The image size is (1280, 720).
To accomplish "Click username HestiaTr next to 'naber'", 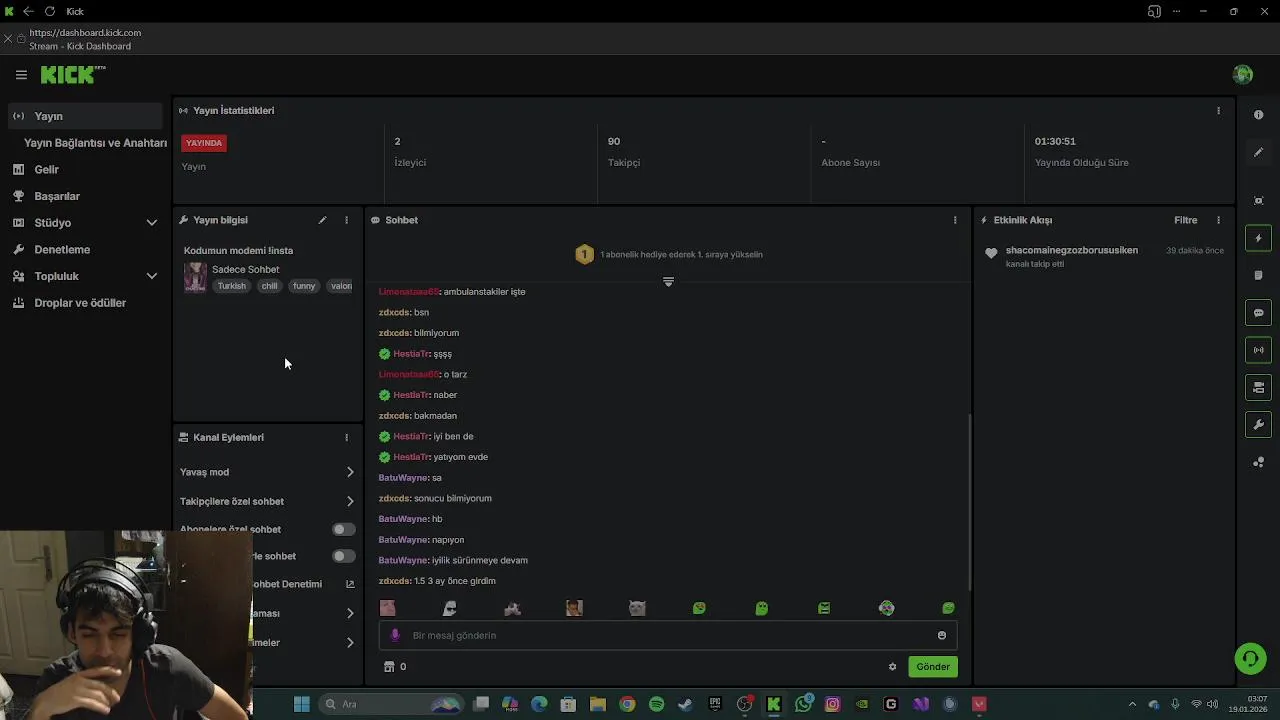I will point(411,395).
